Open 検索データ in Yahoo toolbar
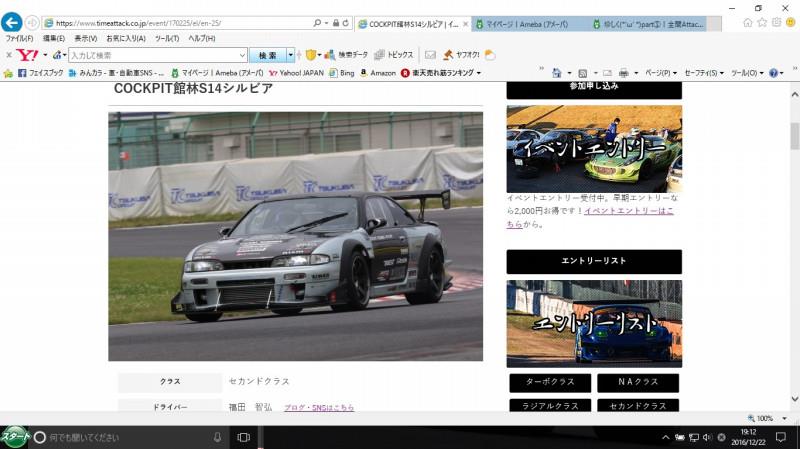This screenshot has width=800, height=449. tap(346, 55)
